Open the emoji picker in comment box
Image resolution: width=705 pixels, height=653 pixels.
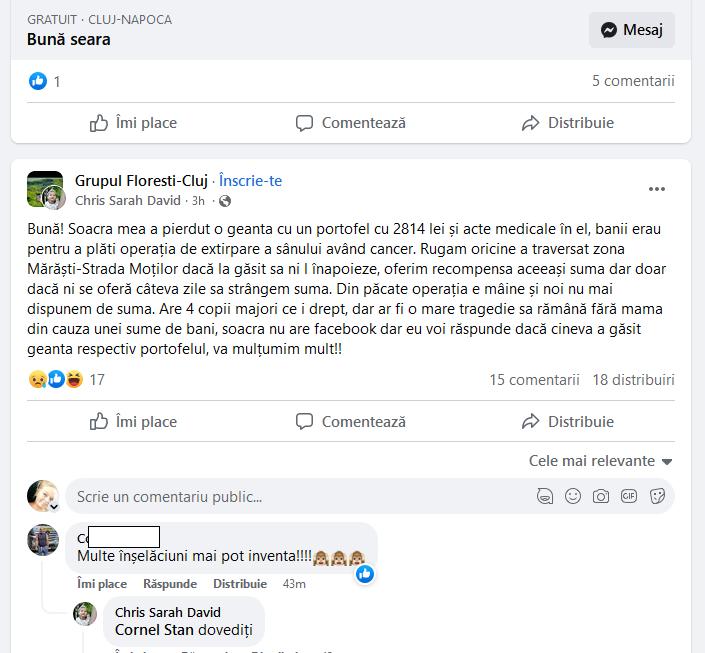click(573, 496)
